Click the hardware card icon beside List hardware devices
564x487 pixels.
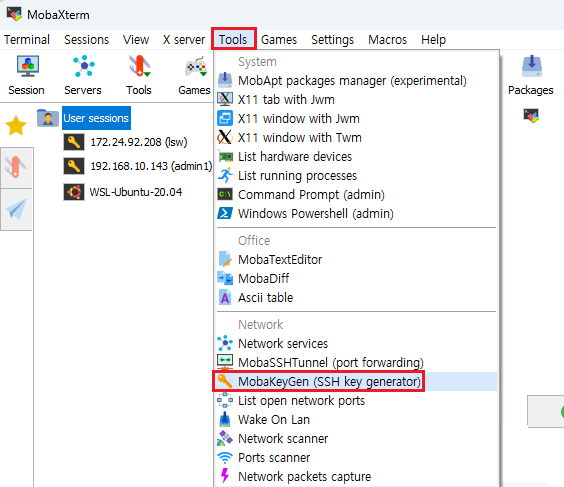pyautogui.click(x=226, y=157)
